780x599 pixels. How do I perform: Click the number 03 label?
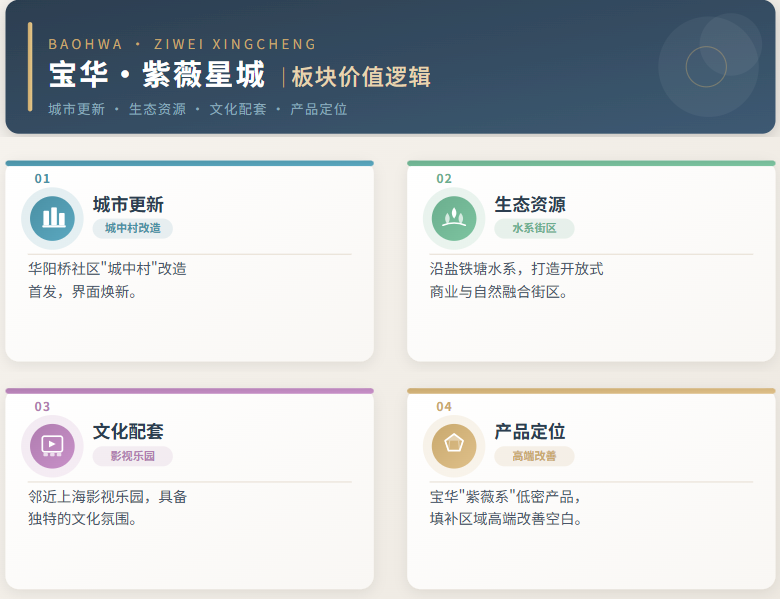pyautogui.click(x=42, y=406)
